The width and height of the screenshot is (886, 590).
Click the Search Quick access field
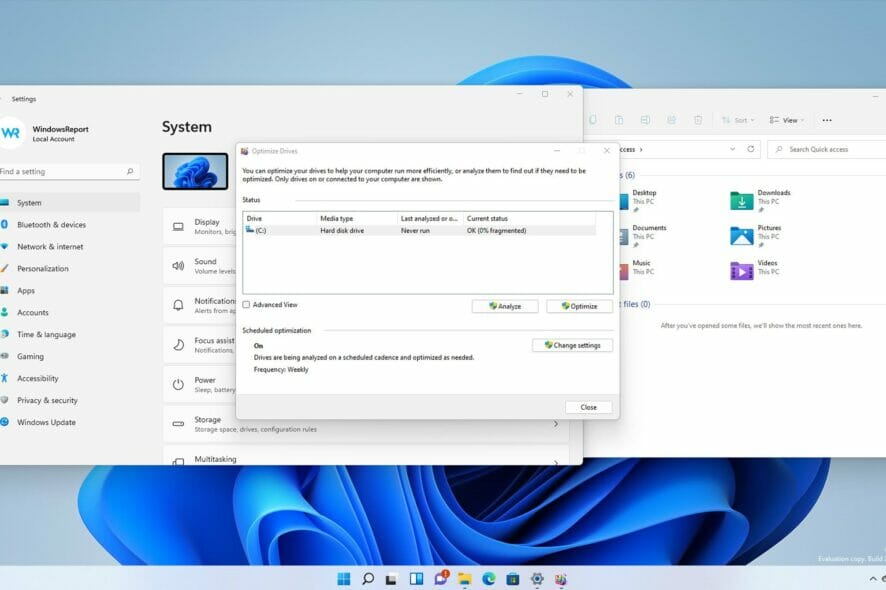click(x=830, y=149)
